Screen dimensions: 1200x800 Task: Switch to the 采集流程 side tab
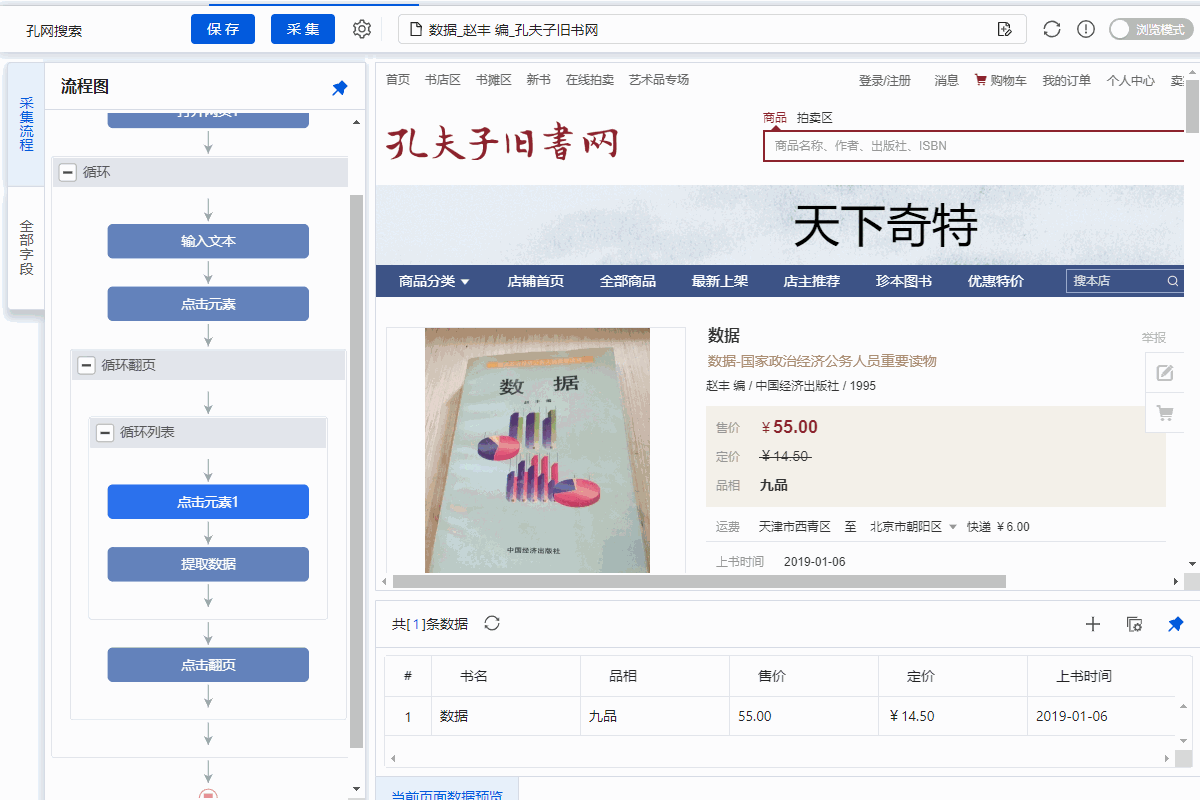(x=26, y=125)
